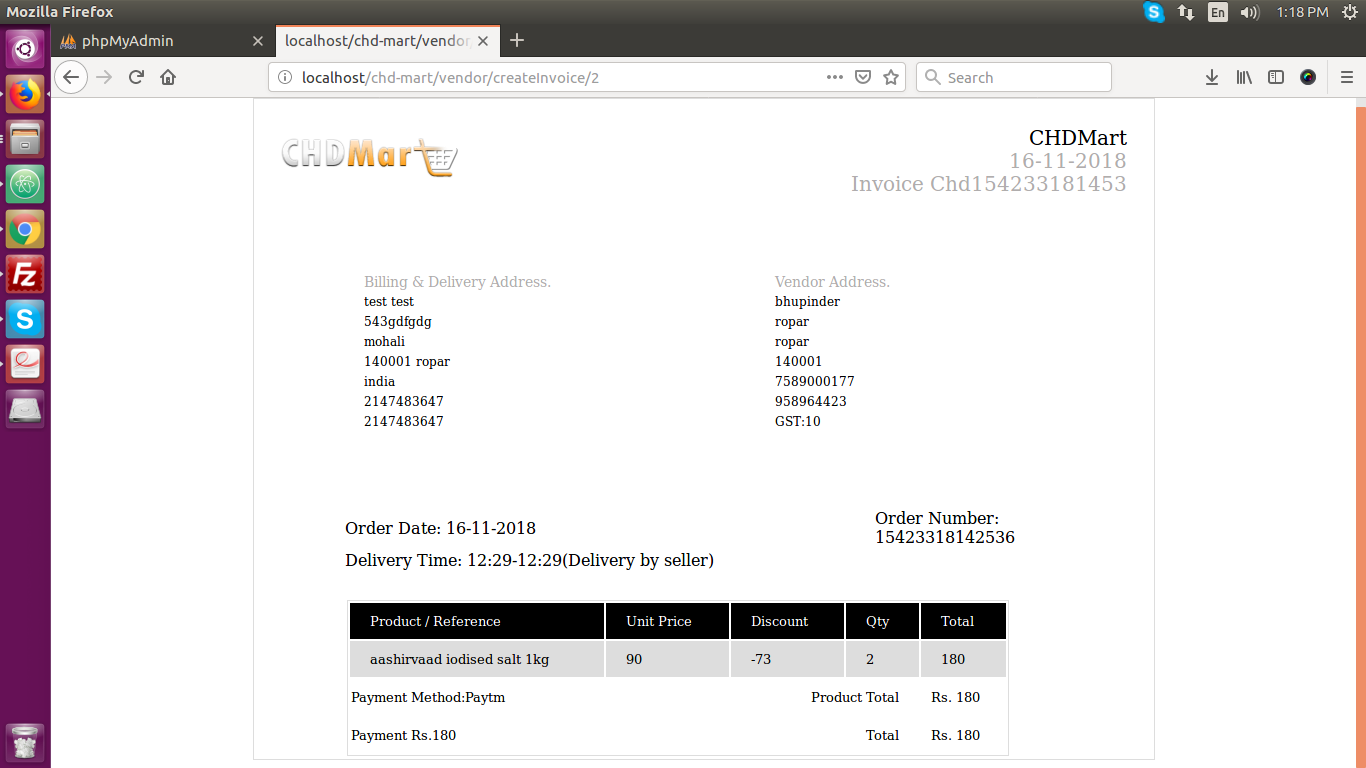
Task: Open page actions three-dot menu
Action: [x=834, y=77]
